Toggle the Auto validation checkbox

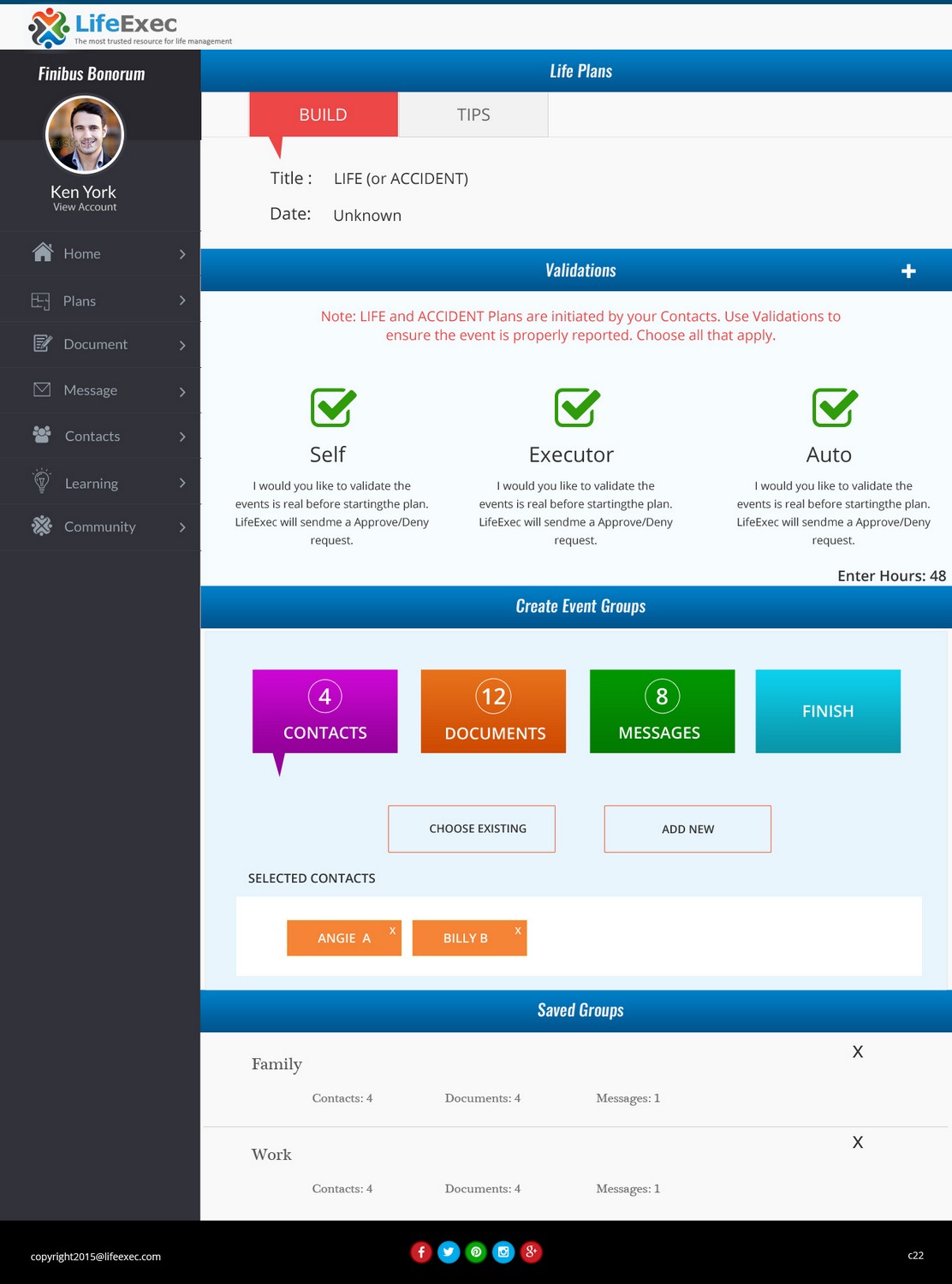point(834,407)
